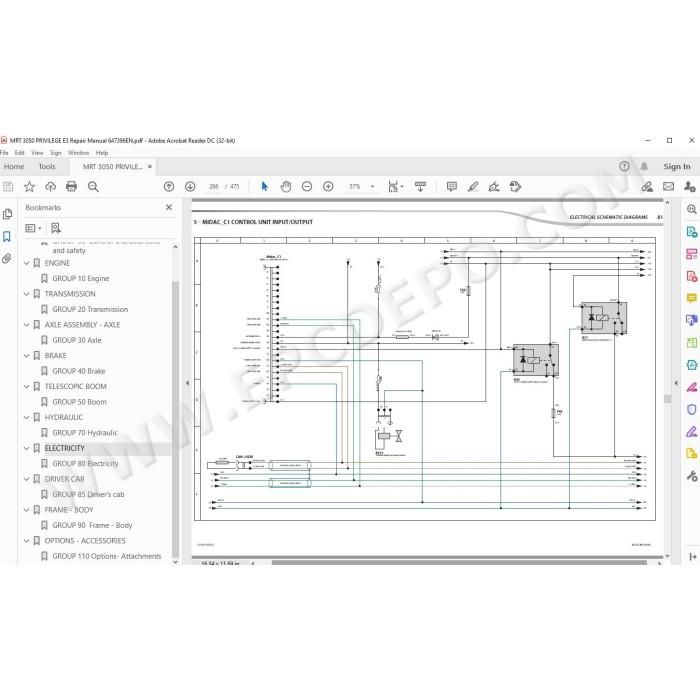Add a comment note icon
700x700 pixels.
coord(452,187)
